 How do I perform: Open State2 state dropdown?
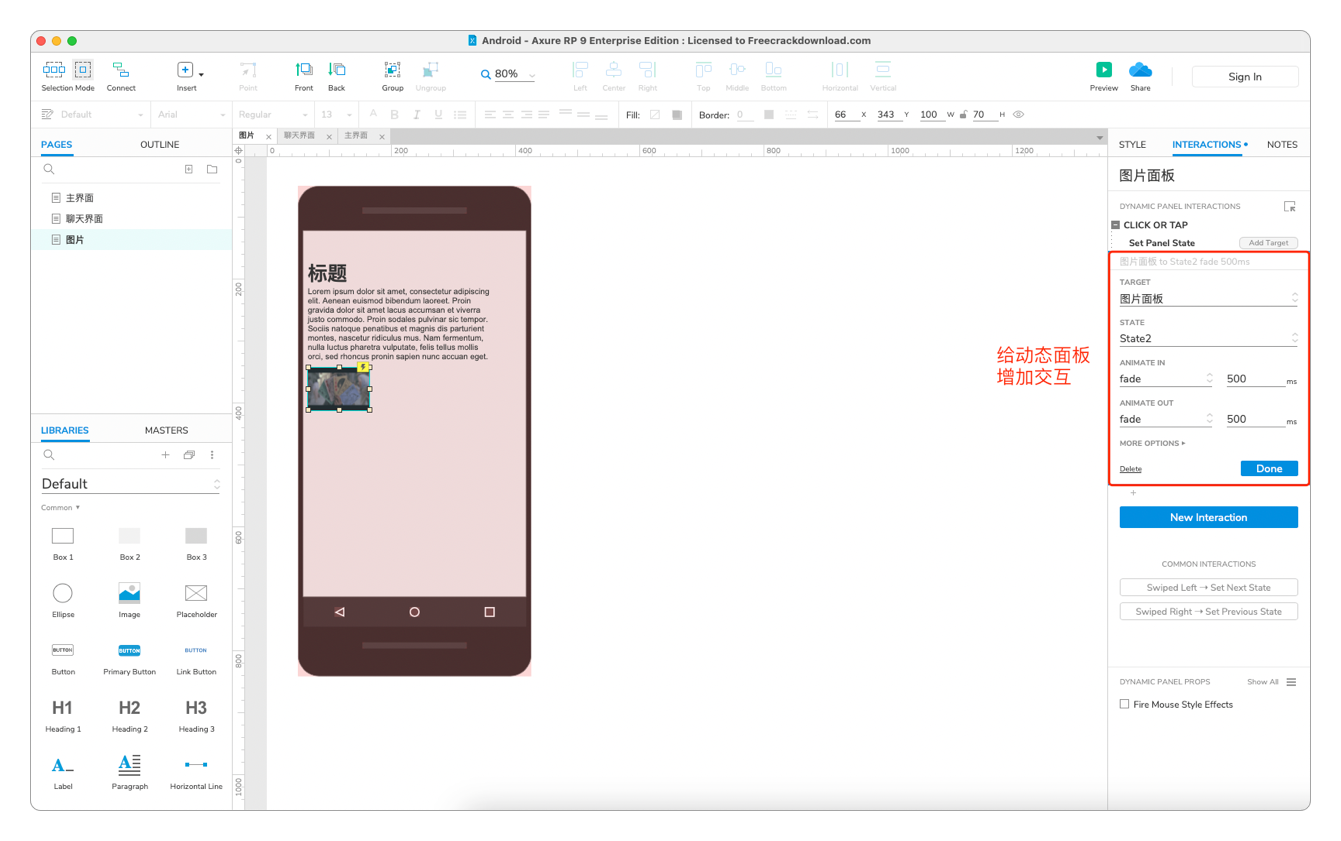coord(1208,338)
